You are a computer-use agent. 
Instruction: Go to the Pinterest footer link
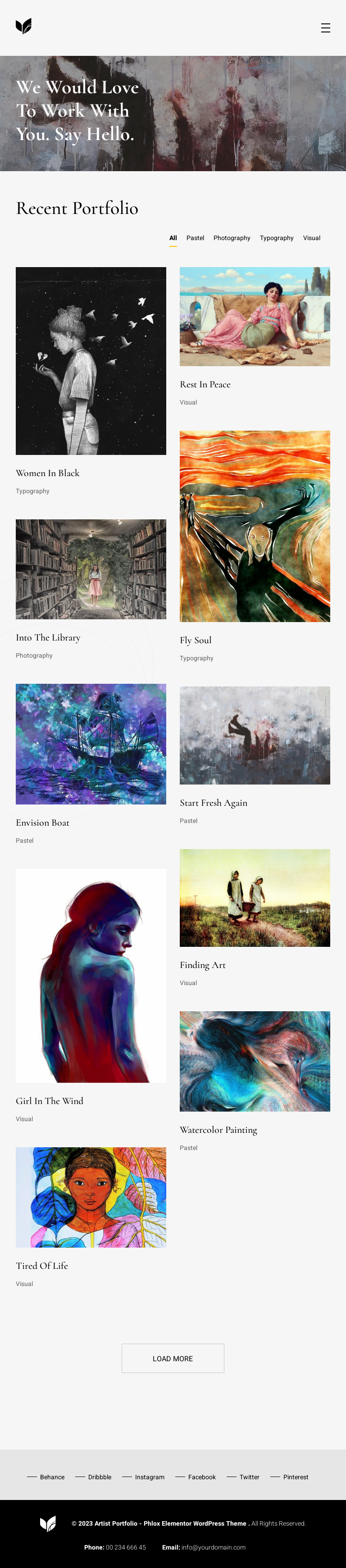click(296, 1477)
